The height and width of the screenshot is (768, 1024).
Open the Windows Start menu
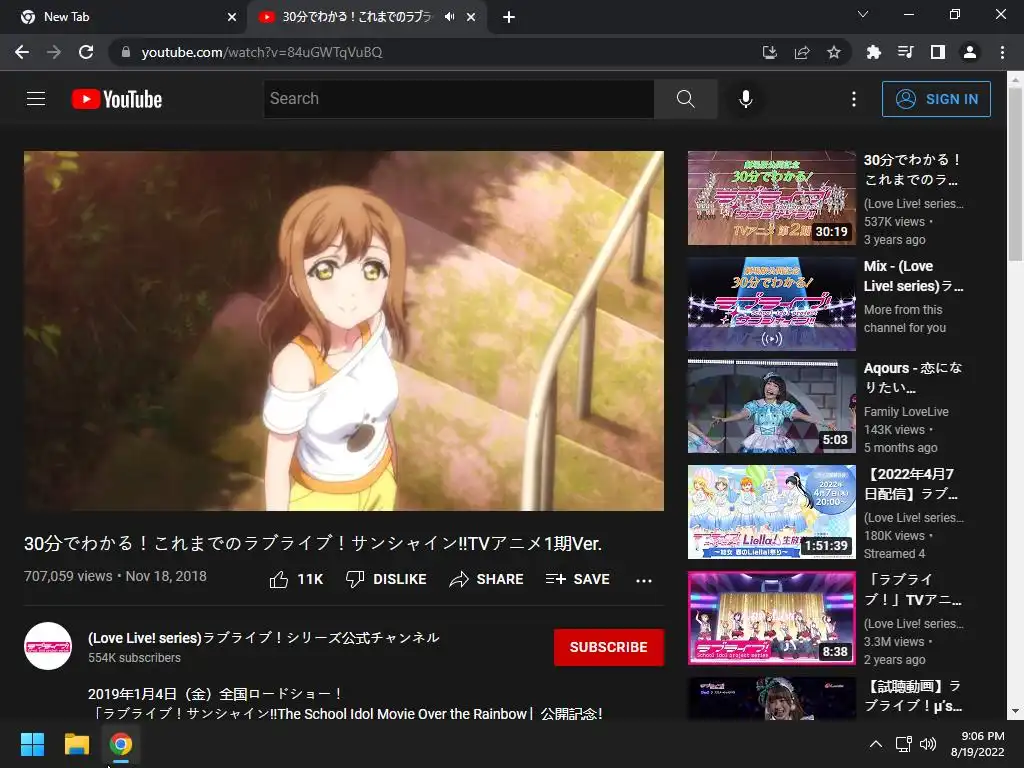[x=32, y=744]
